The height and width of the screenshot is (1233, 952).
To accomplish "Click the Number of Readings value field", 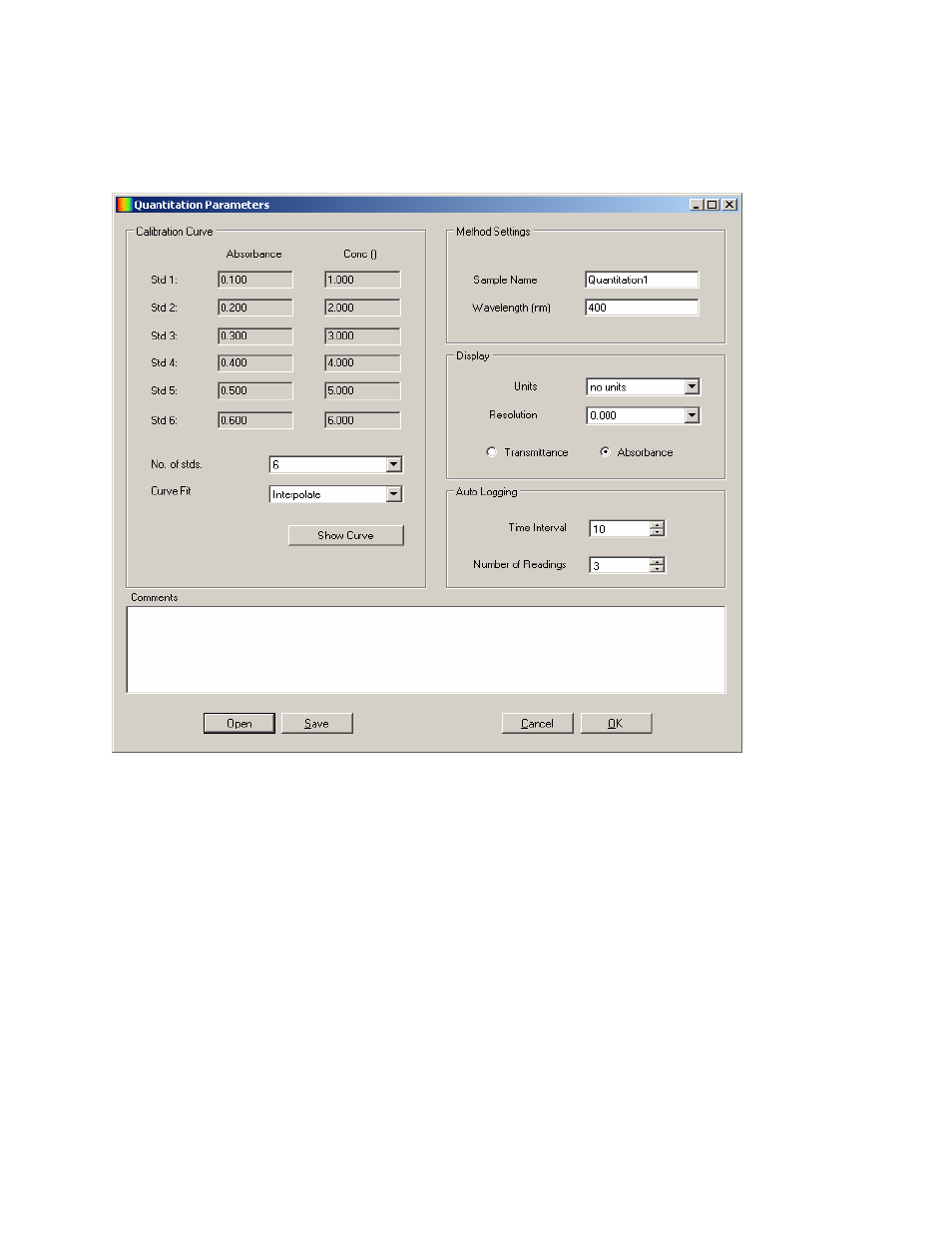I will [620, 565].
